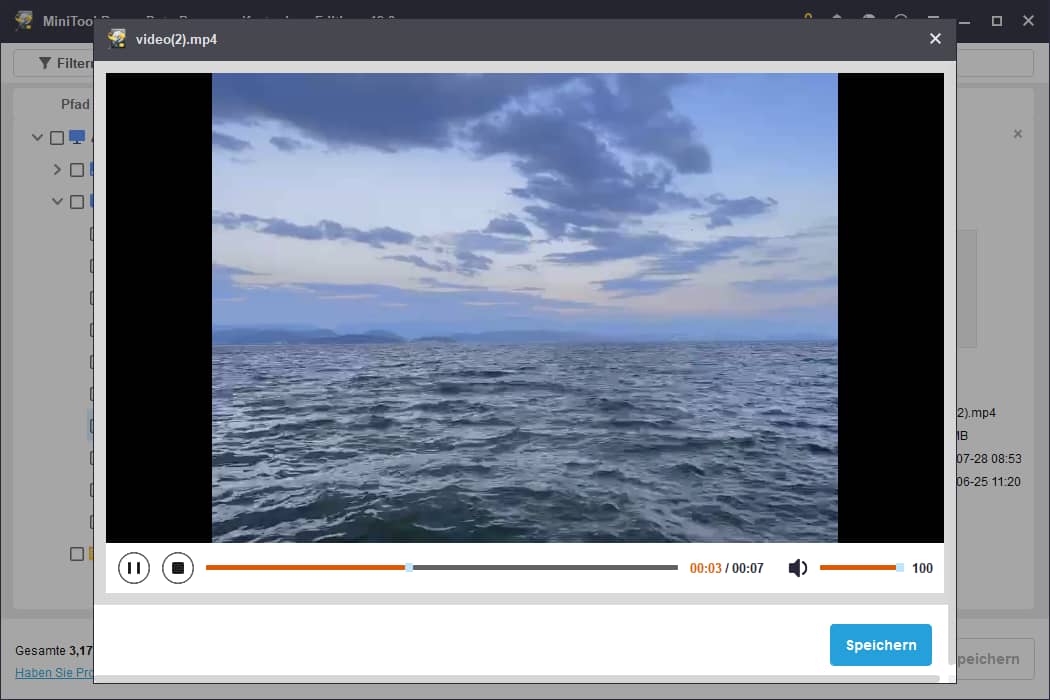Viewport: 1050px width, 700px height.
Task: Pause the video playback
Action: [133, 568]
